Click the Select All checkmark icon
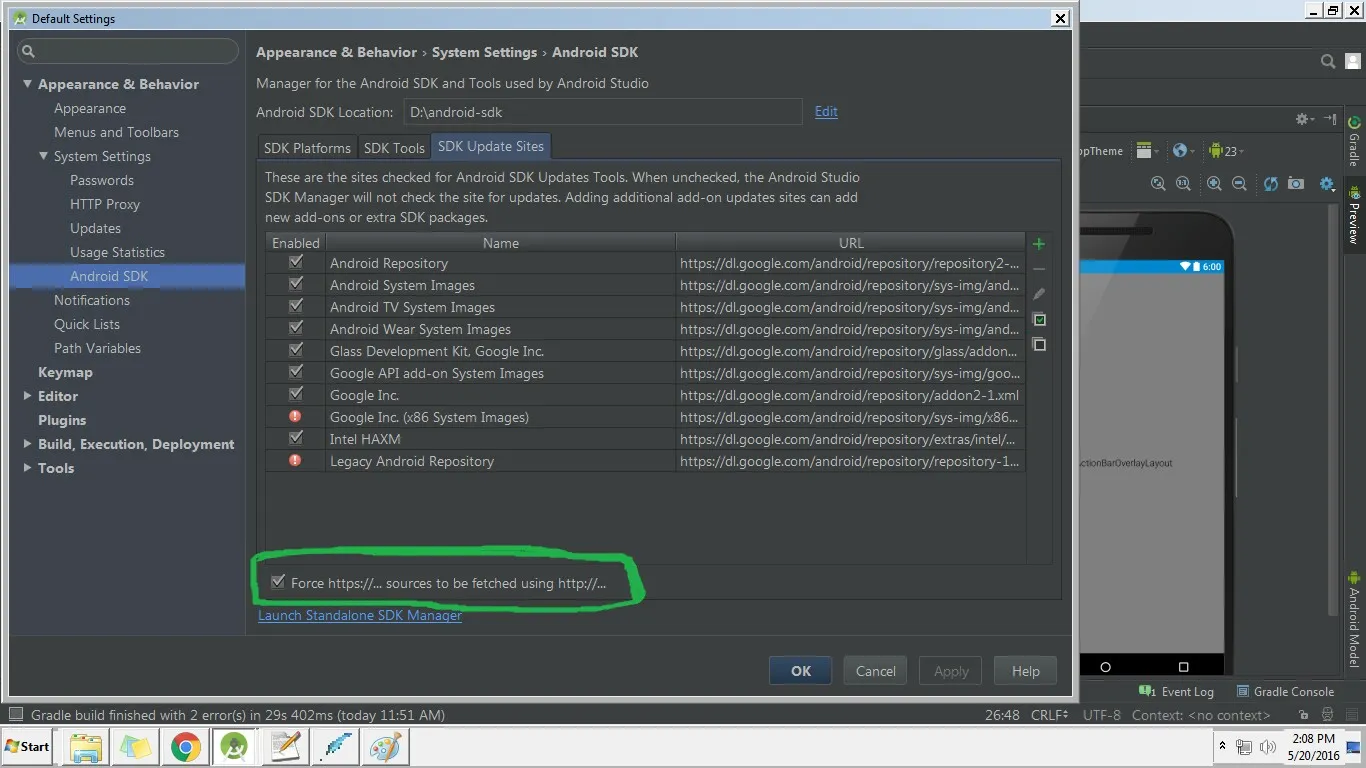Viewport: 1366px width, 768px height. [1039, 319]
